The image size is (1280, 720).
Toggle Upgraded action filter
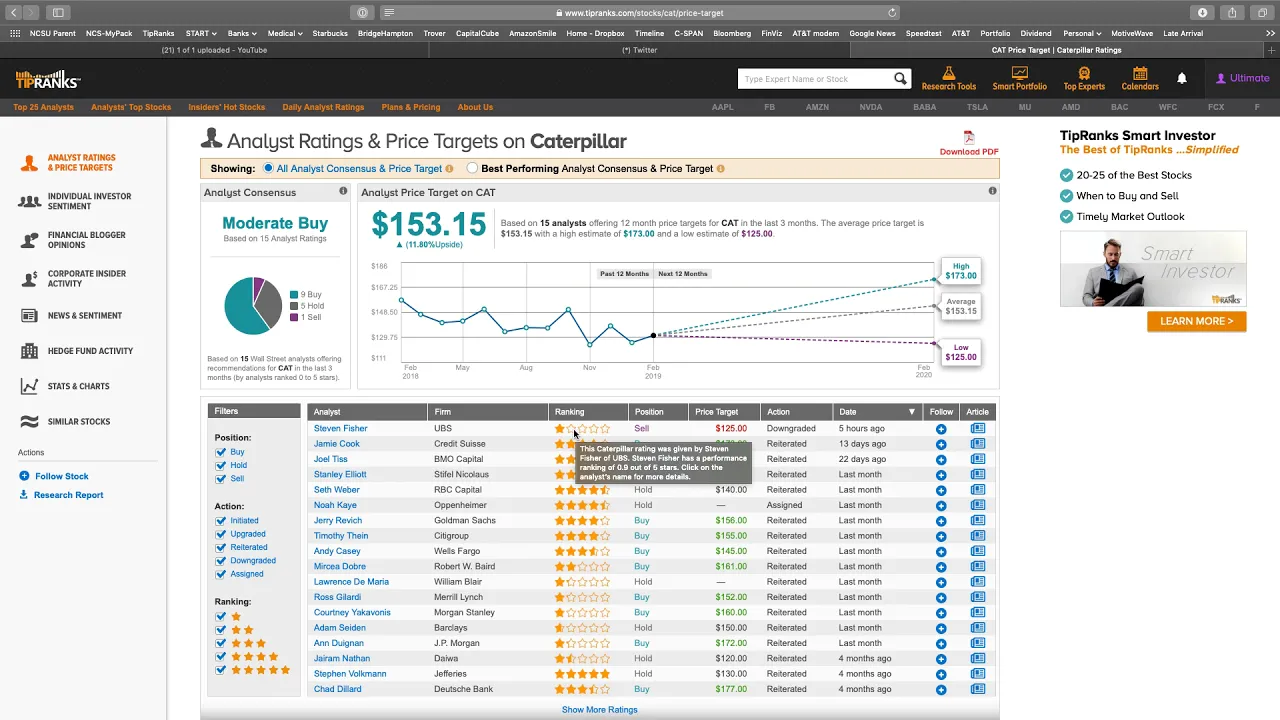(x=221, y=534)
